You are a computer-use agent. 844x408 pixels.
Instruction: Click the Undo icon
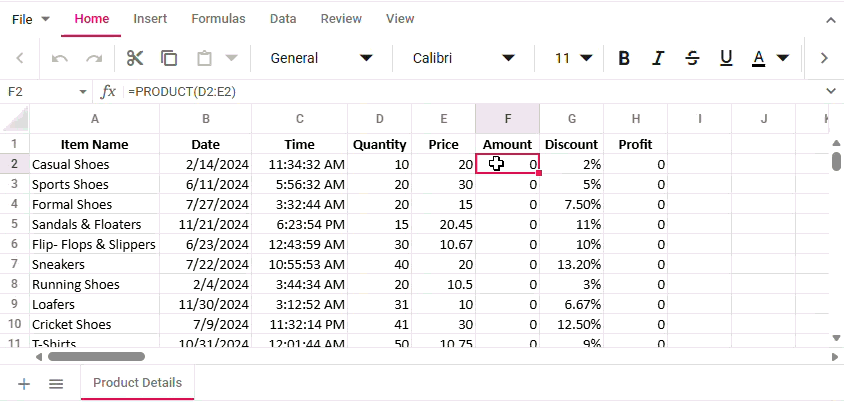[59, 58]
